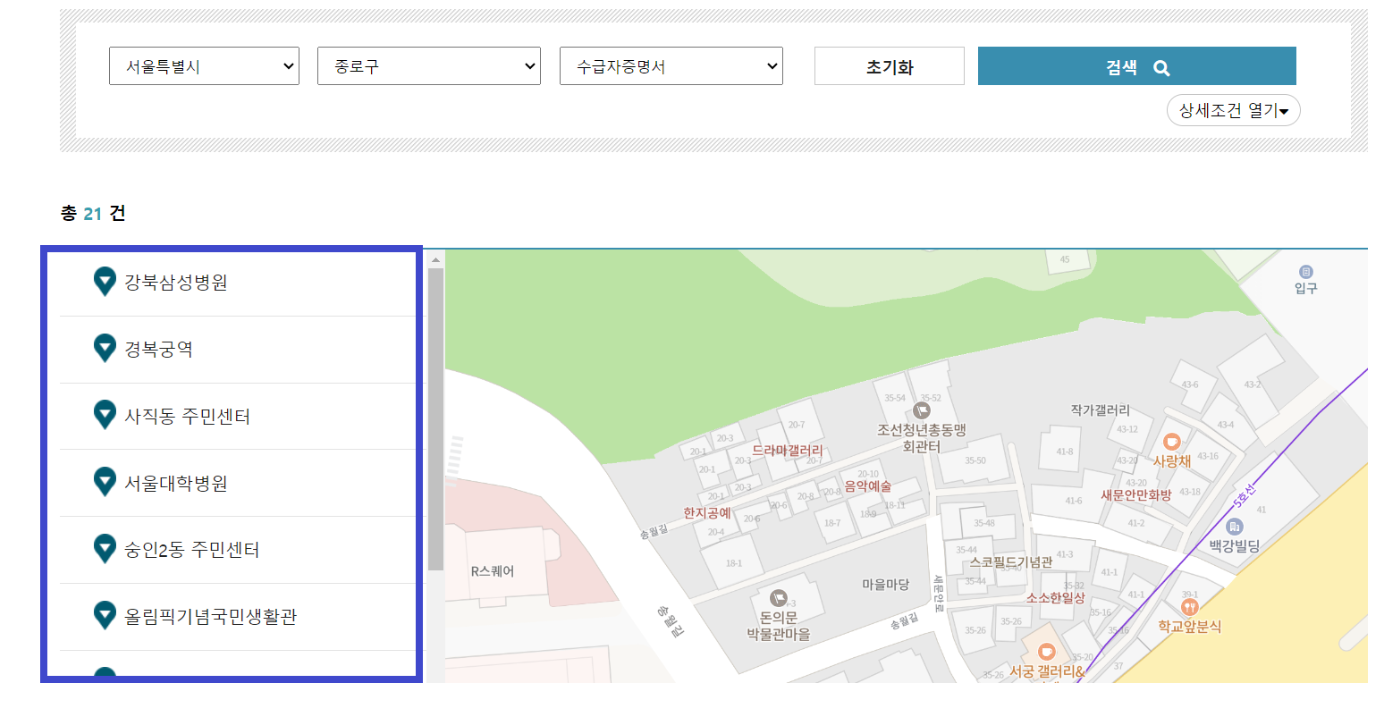
Task: Select the 강북삼성병원 location pin icon
Action: click(104, 282)
